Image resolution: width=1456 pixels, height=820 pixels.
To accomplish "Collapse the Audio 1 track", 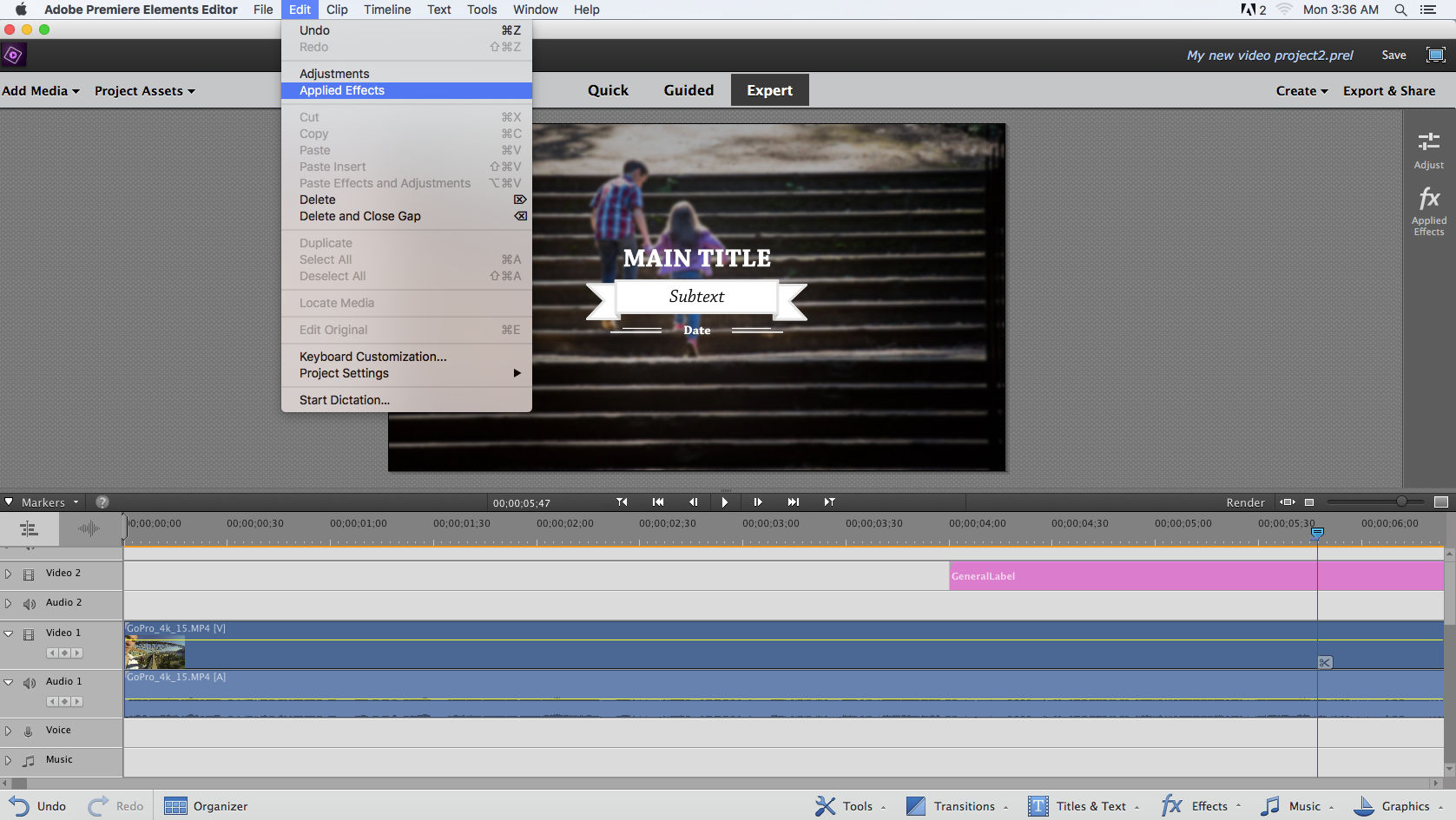I will coord(9,682).
